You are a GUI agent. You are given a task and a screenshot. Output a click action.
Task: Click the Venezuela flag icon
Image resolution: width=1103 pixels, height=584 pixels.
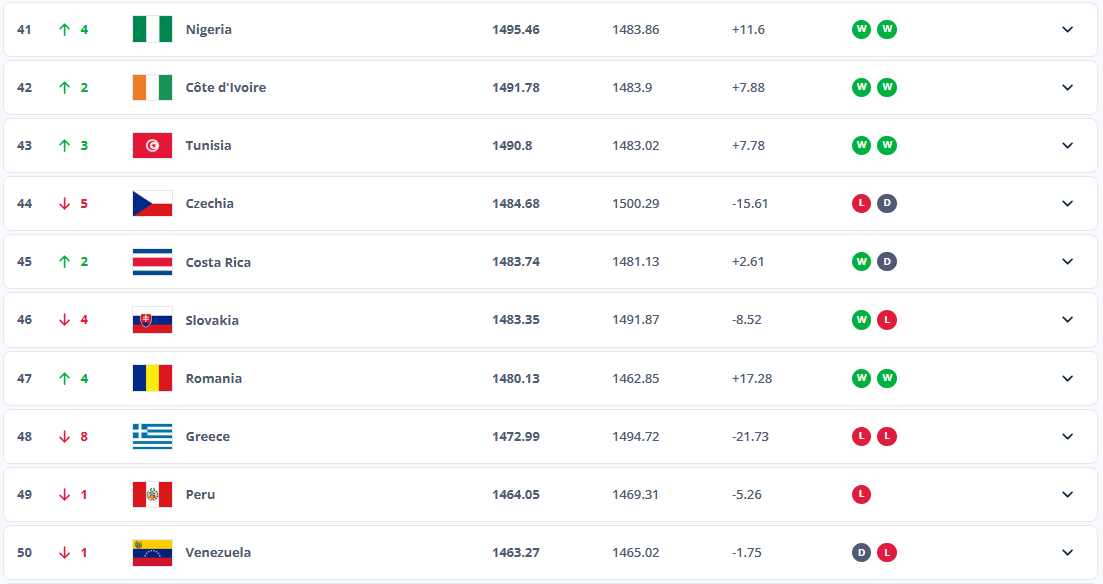click(x=152, y=552)
